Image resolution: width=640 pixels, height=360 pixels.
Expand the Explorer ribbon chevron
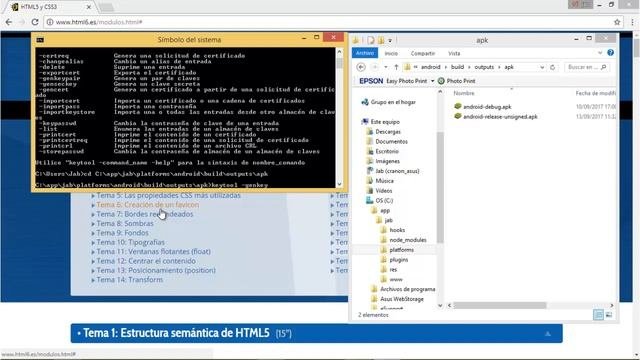click(600, 53)
